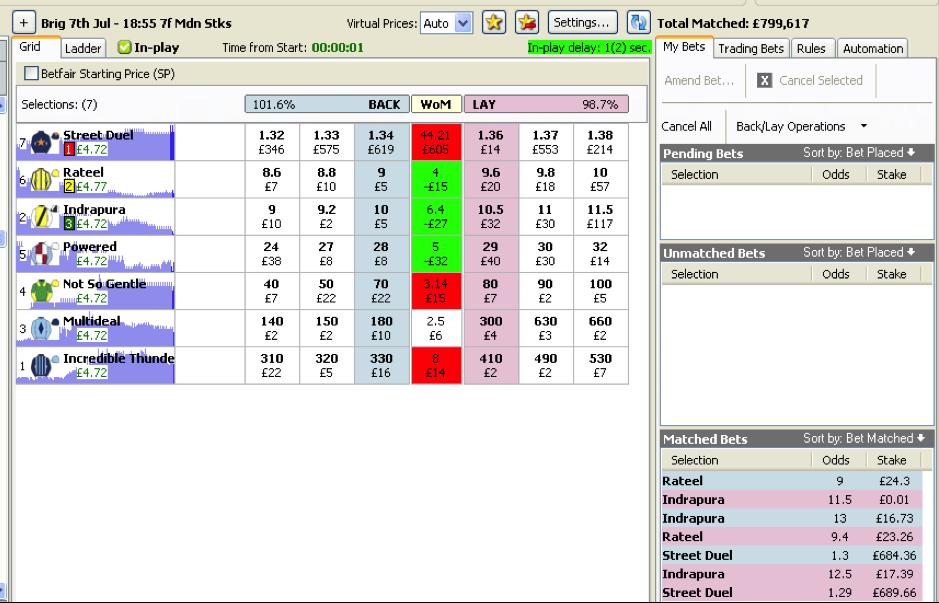Image resolution: width=939 pixels, height=603 pixels.
Task: Click the X checkbox on Cancel Selected
Action: (x=765, y=81)
